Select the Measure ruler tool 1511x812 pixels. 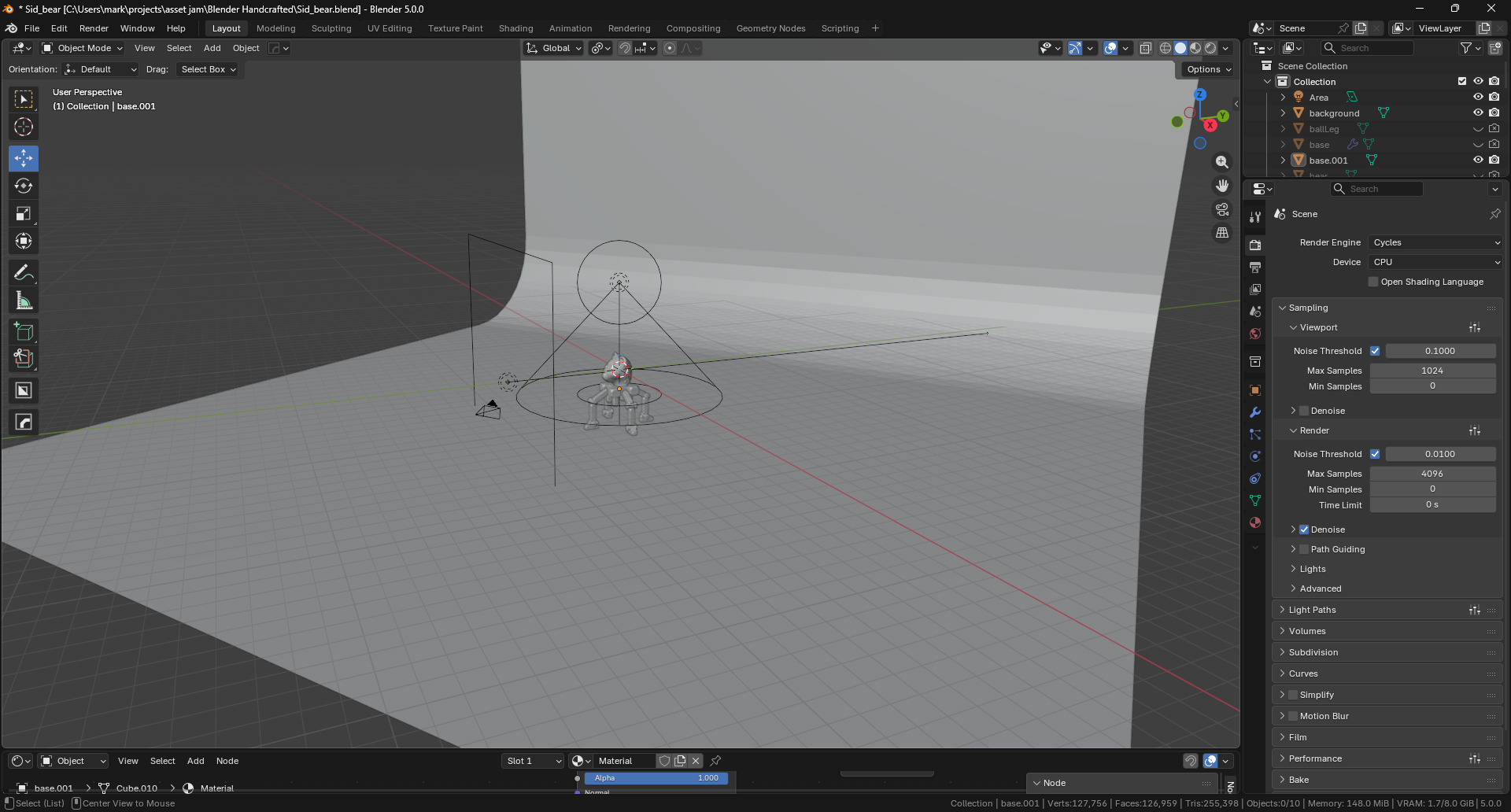click(24, 301)
